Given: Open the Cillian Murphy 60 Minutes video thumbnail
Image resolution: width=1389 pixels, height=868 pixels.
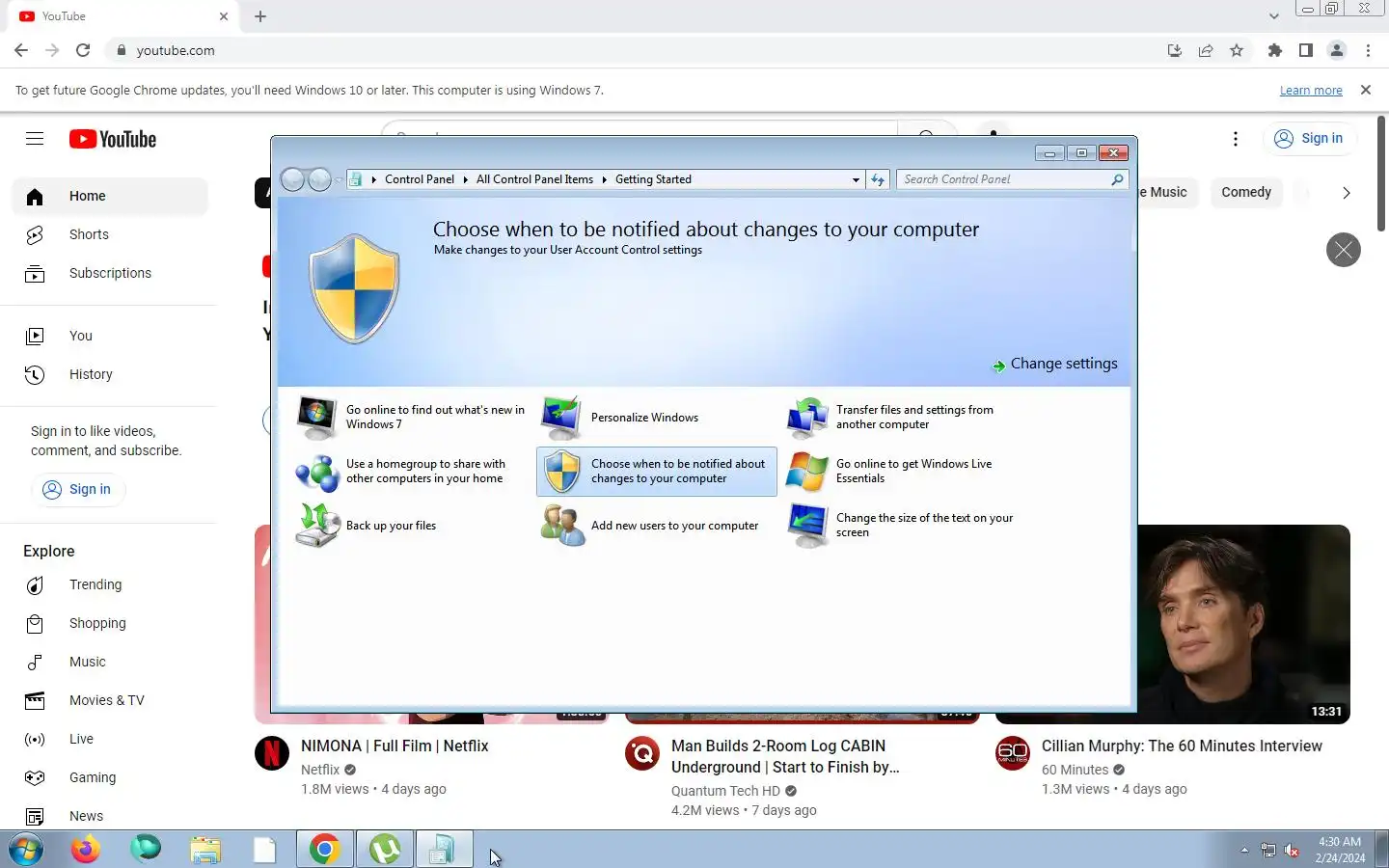Looking at the screenshot, I should coord(1244,624).
